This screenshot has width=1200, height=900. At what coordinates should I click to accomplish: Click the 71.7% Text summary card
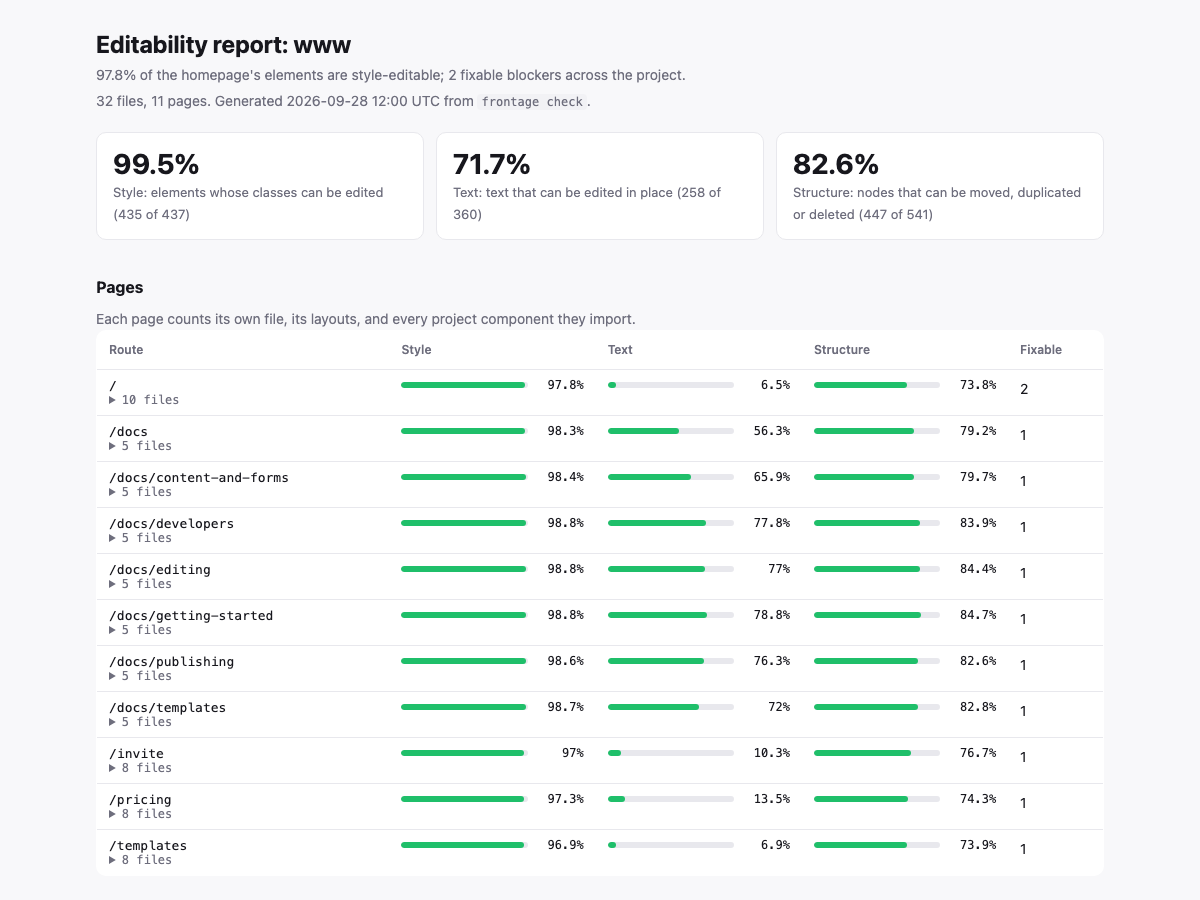(x=600, y=186)
